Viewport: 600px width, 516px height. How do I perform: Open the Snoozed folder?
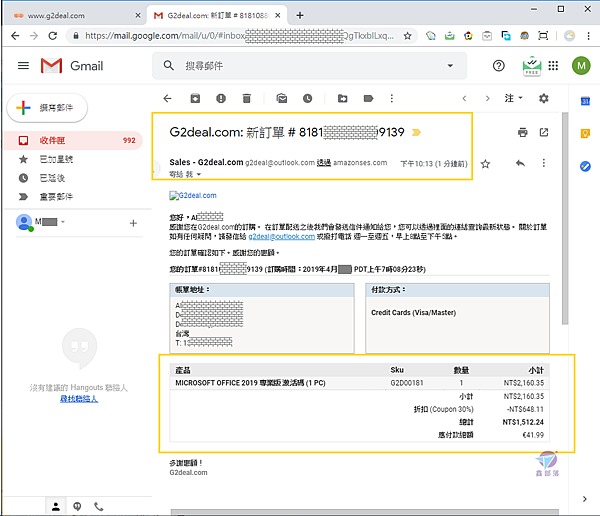point(52,178)
